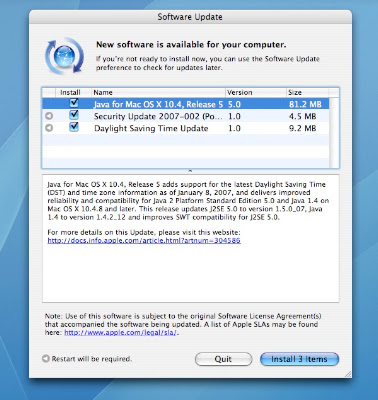The image size is (378, 400).
Task: Click the 'New software is available' heading
Action: point(191,45)
